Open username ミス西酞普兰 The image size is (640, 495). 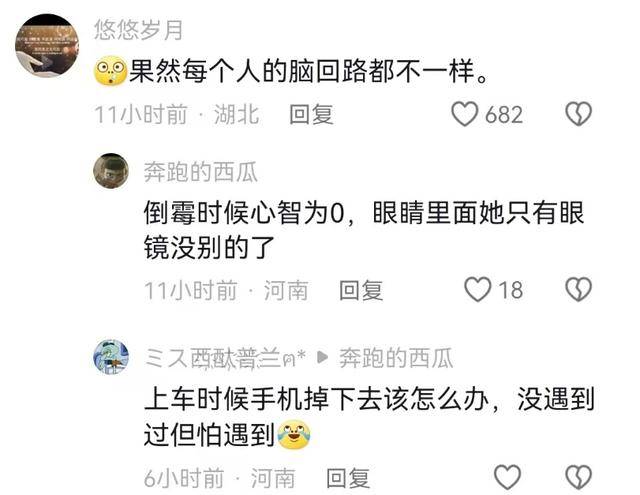(x=225, y=358)
